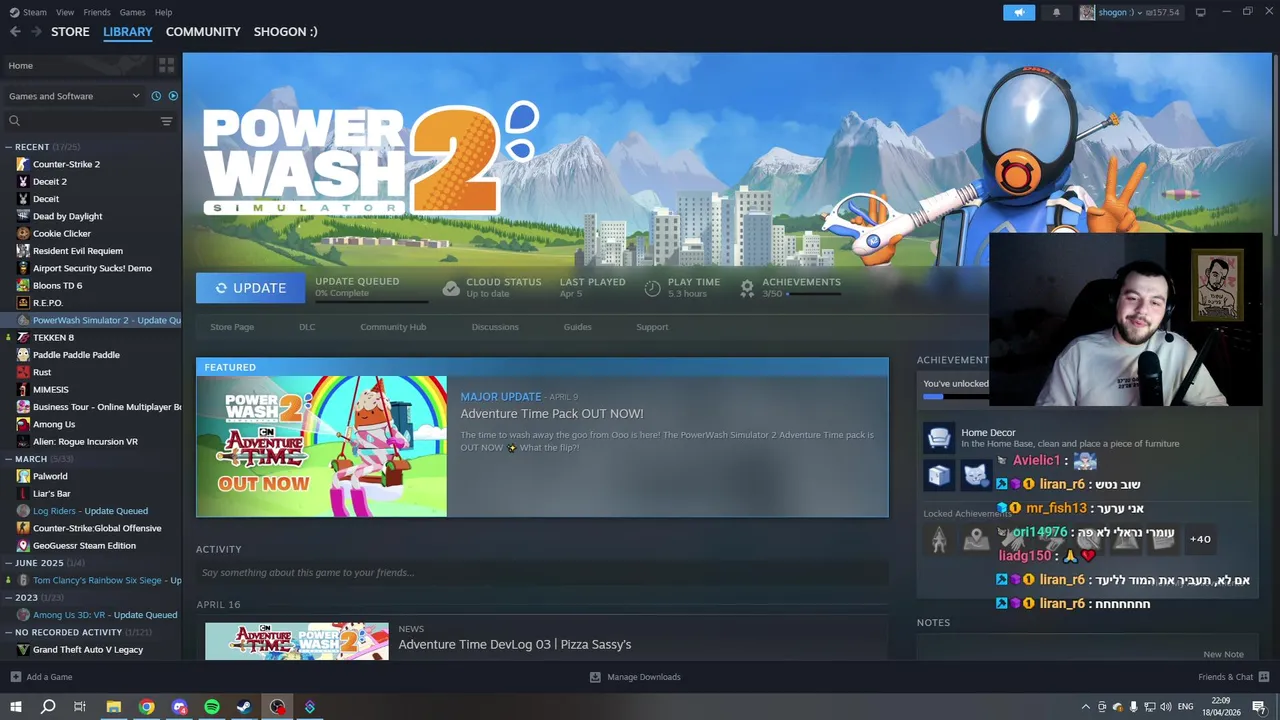Open the DLC link
Image resolution: width=1280 pixels, height=720 pixels.
pyautogui.click(x=307, y=327)
